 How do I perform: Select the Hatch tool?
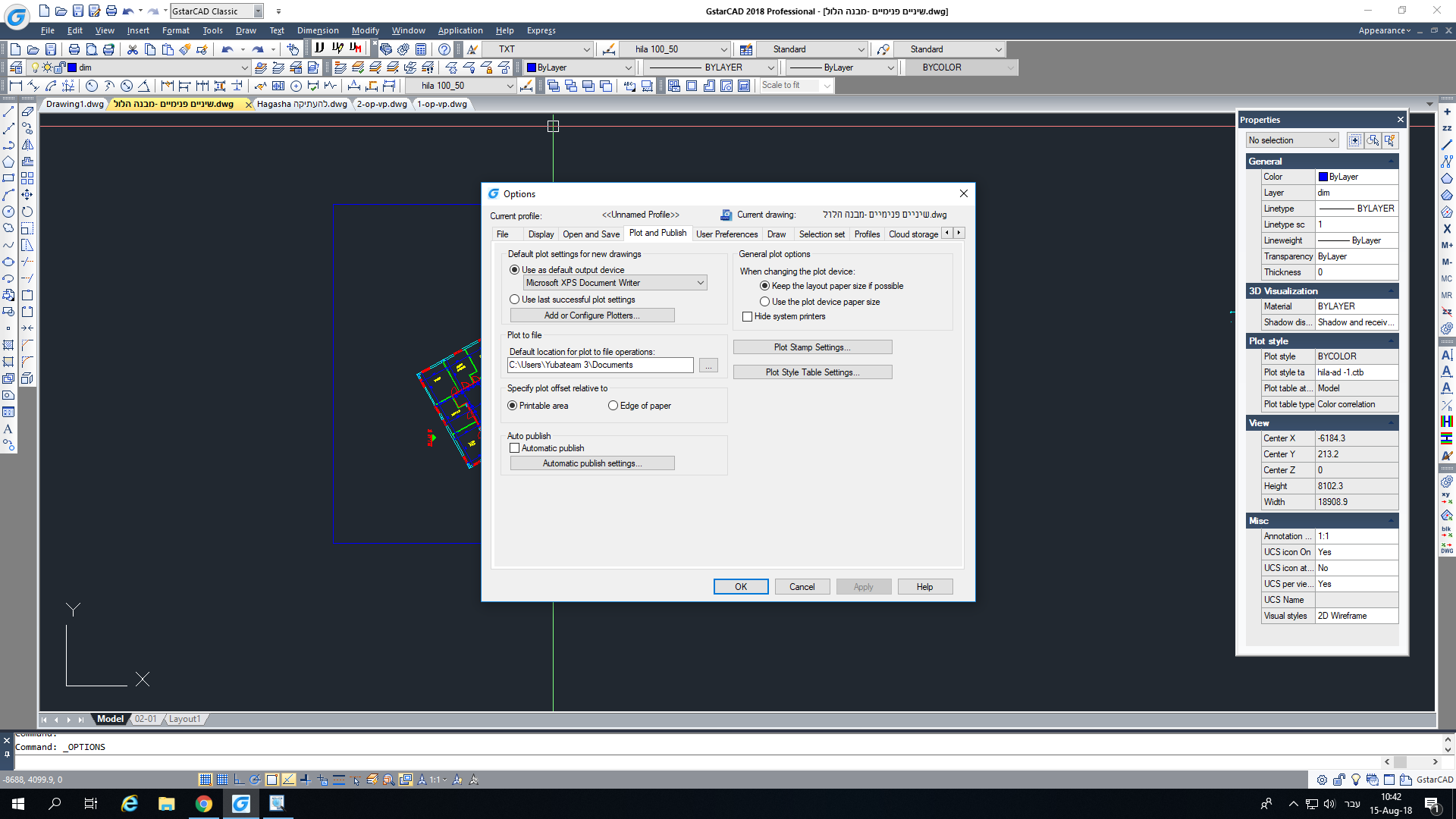point(8,345)
